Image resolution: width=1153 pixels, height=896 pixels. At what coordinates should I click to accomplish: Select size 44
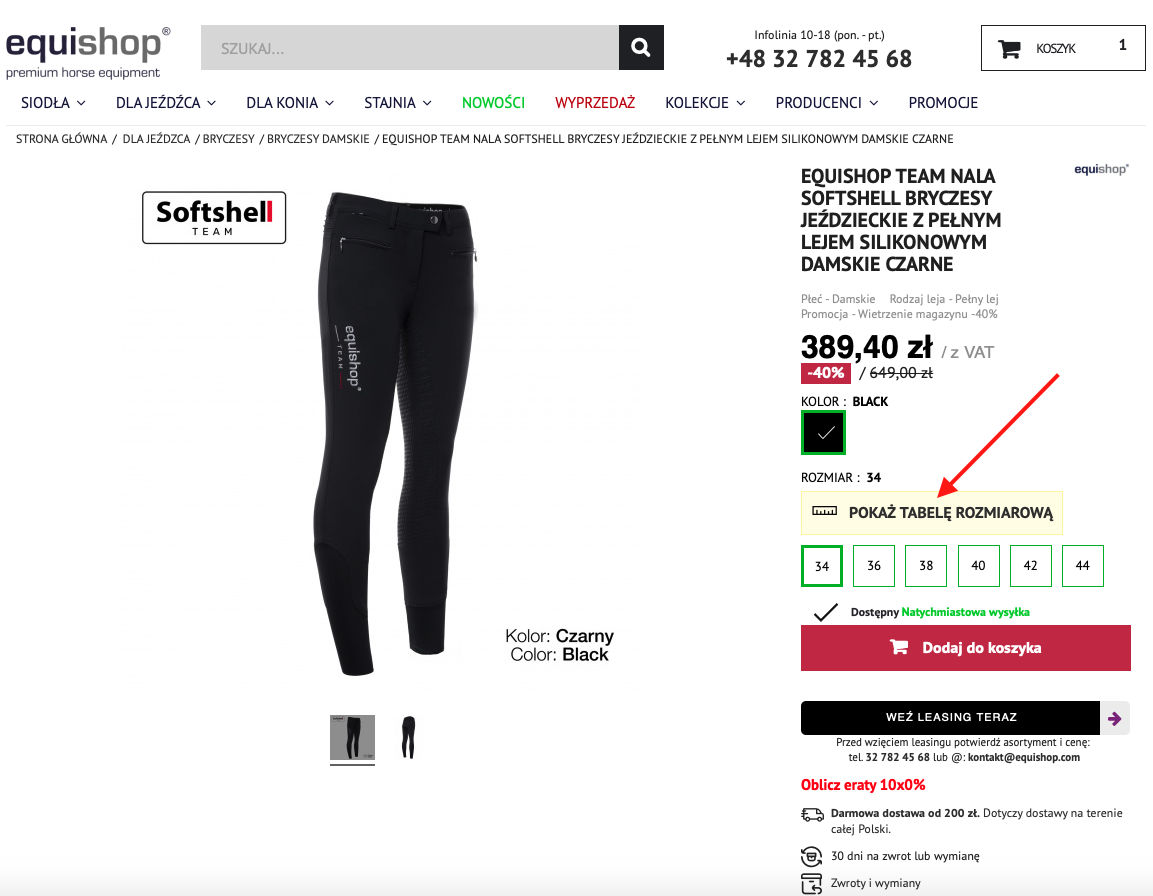(1082, 566)
